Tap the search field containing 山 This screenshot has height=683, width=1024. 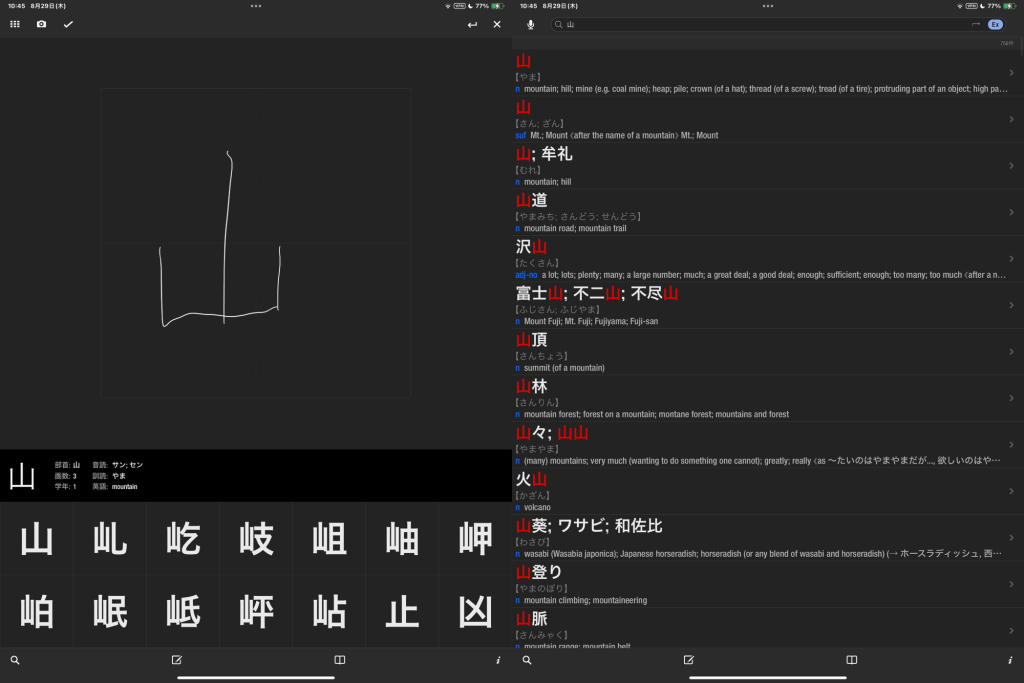(700, 24)
